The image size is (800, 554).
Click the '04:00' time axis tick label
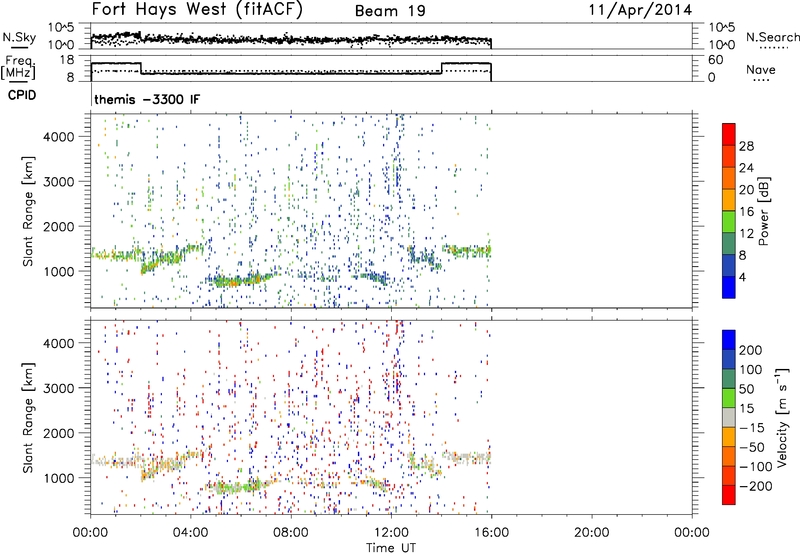click(x=190, y=533)
